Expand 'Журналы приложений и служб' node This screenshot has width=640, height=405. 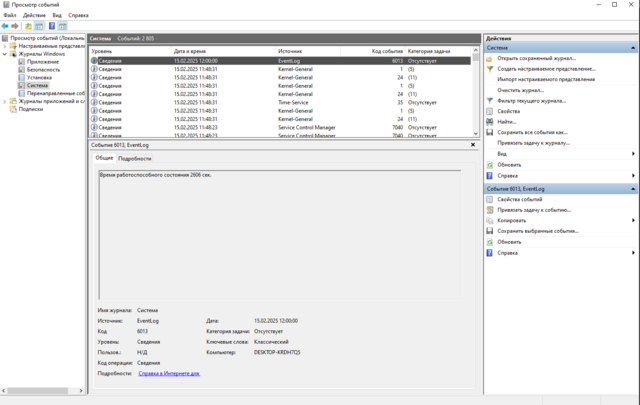5,101
